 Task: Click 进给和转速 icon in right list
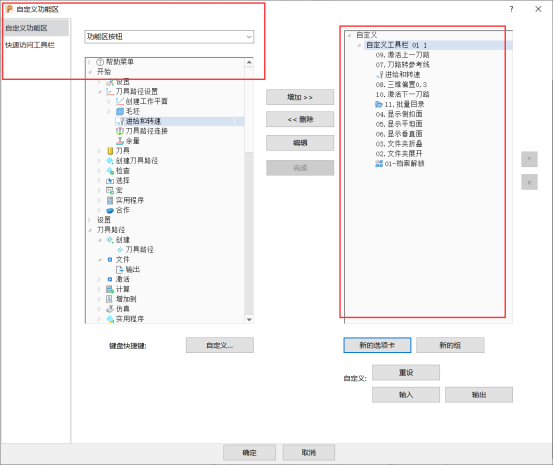380,75
